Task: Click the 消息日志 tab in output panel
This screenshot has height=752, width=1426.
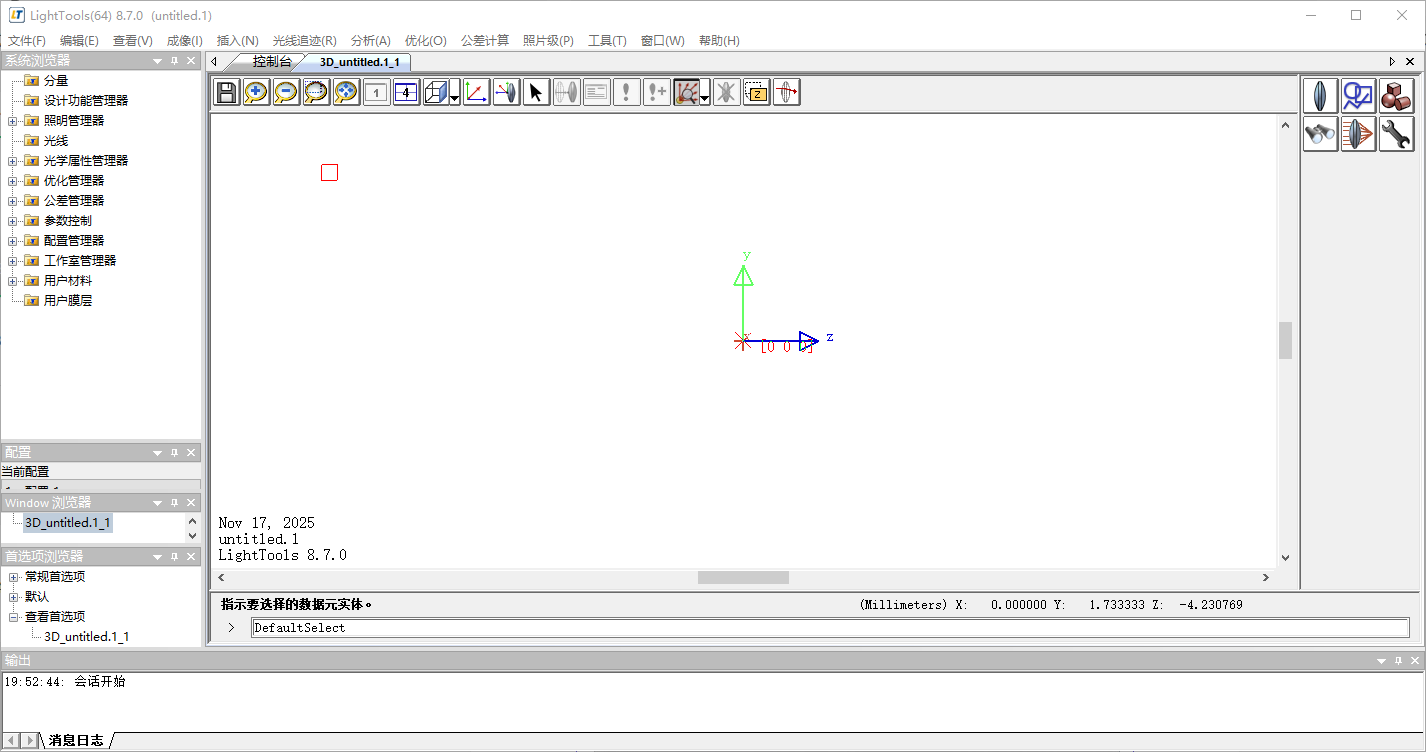Action: (76, 741)
